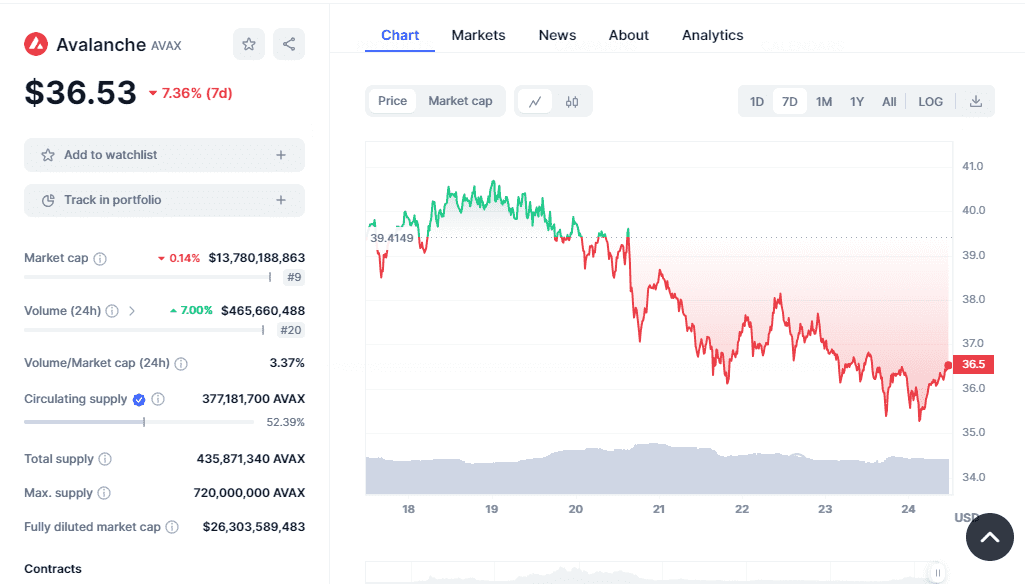Click the $465,660,488 volume value
Viewport: 1025px width, 584px height.
(263, 311)
